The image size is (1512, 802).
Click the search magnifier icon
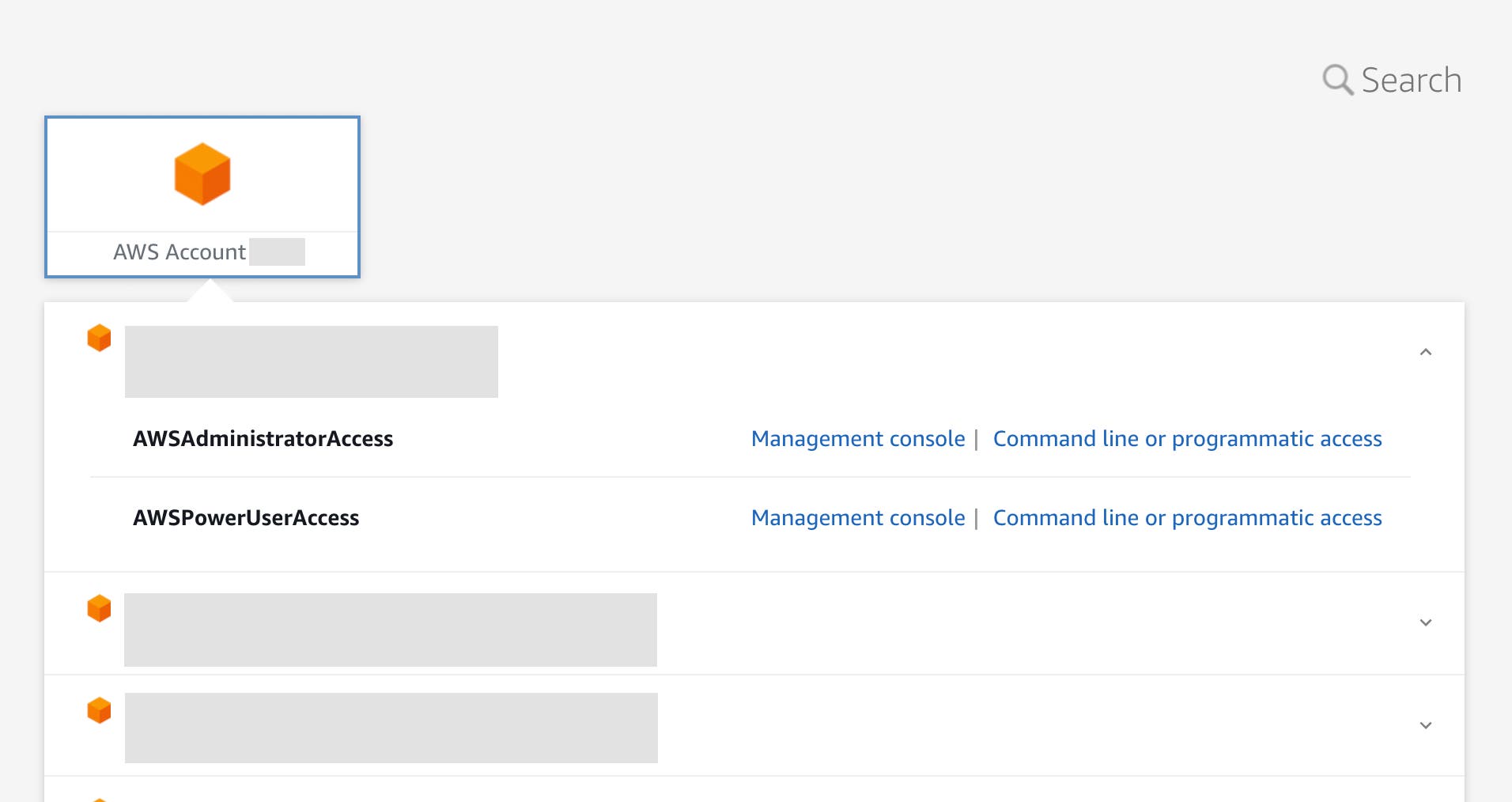1338,79
